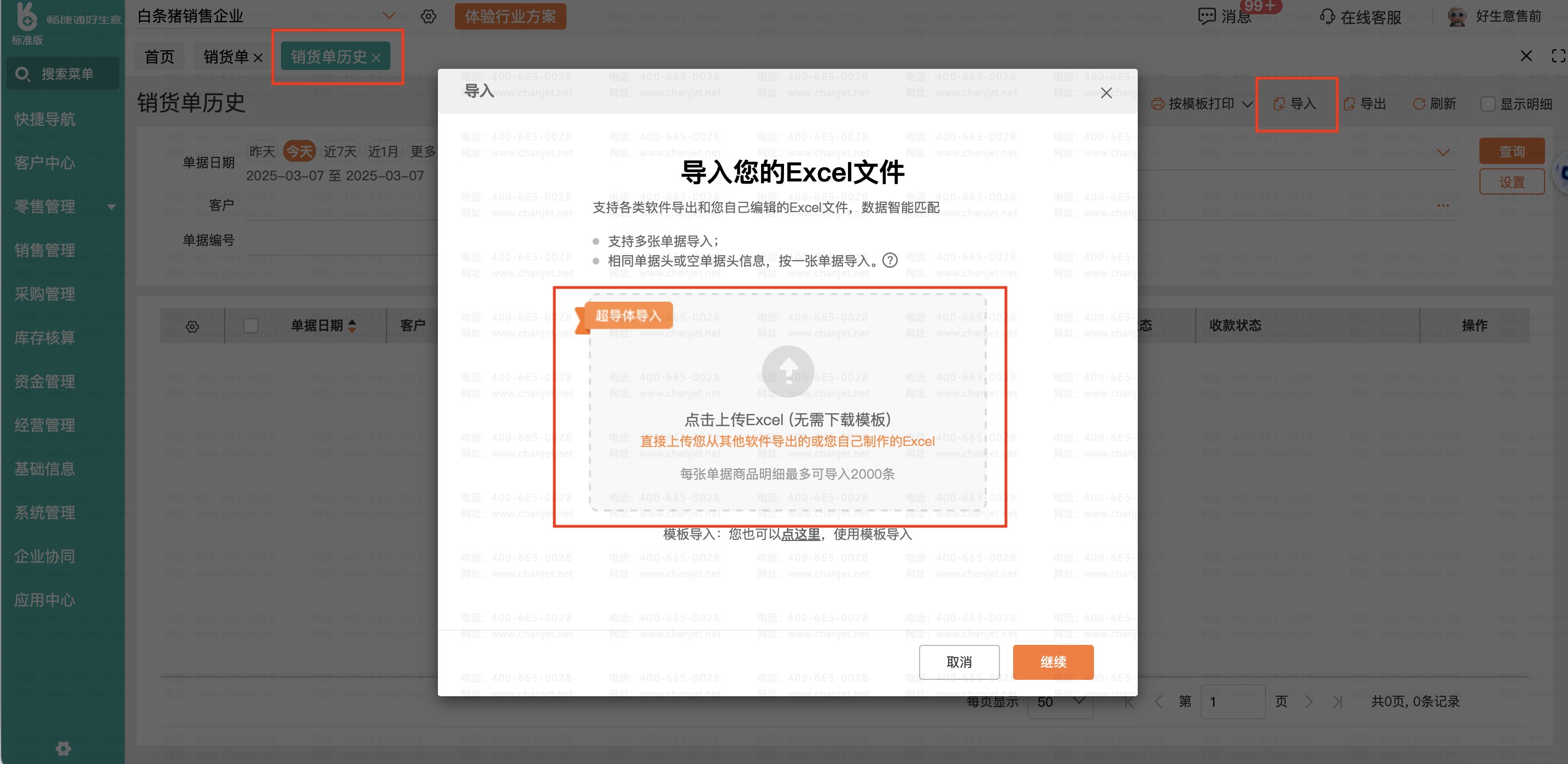Open 资金管理 sidebar menu
This screenshot has height=764, width=1568.
[x=45, y=381]
